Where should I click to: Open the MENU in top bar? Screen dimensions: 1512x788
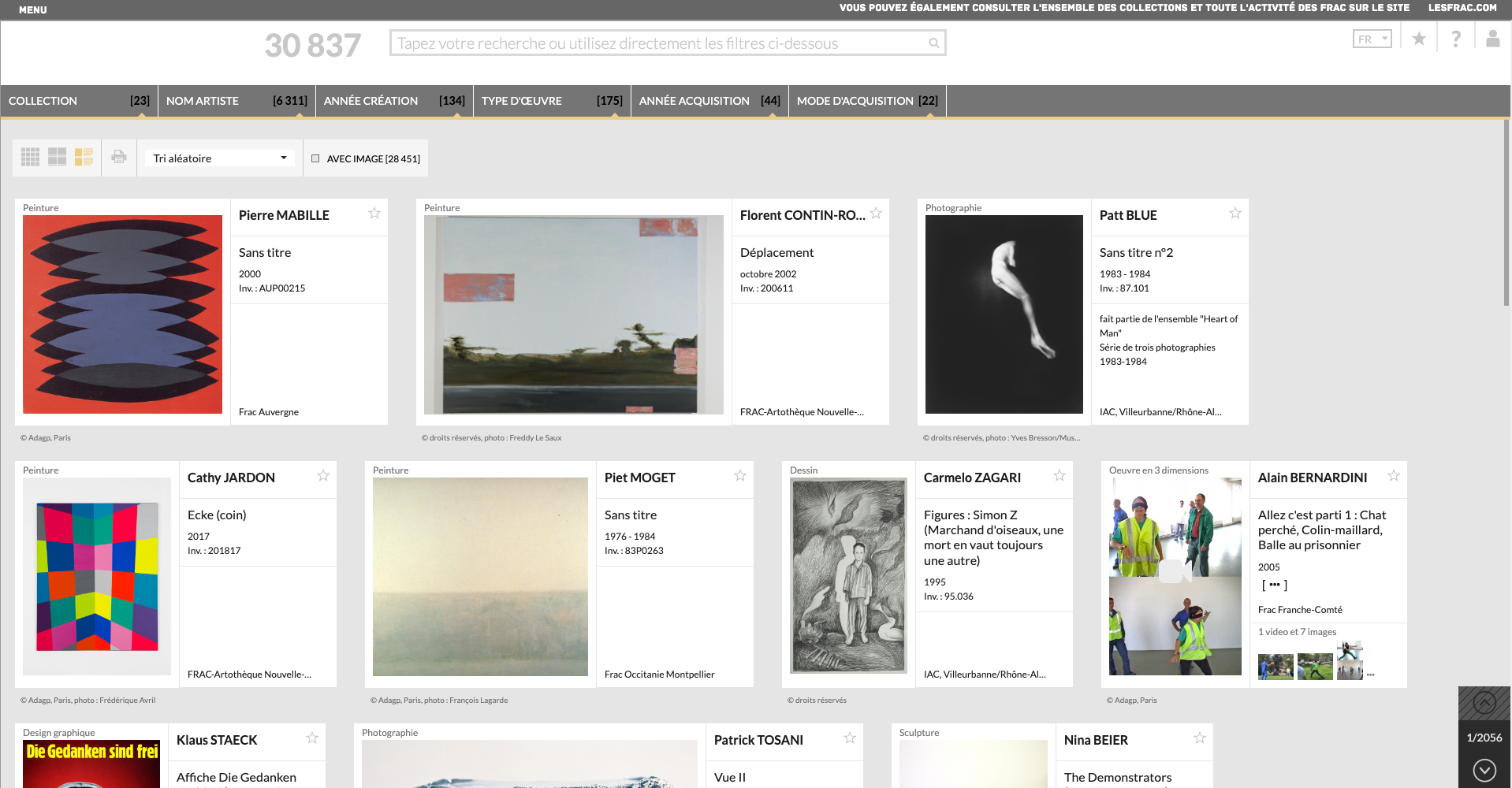pyautogui.click(x=33, y=9)
